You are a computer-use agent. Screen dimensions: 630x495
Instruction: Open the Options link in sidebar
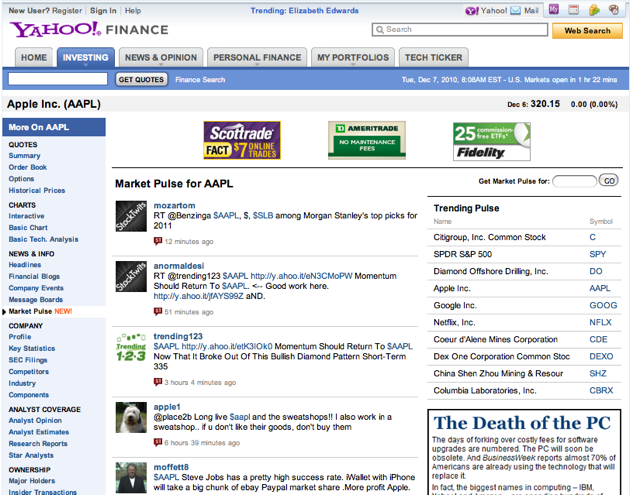(x=21, y=179)
